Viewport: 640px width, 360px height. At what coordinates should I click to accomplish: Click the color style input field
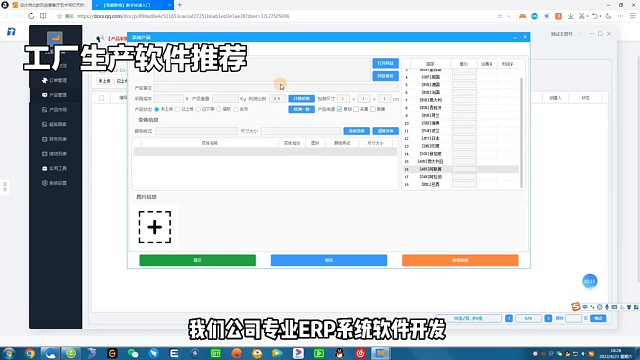(196, 131)
